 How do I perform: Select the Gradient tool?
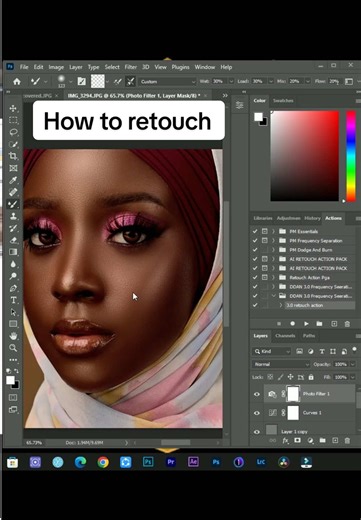13,252
